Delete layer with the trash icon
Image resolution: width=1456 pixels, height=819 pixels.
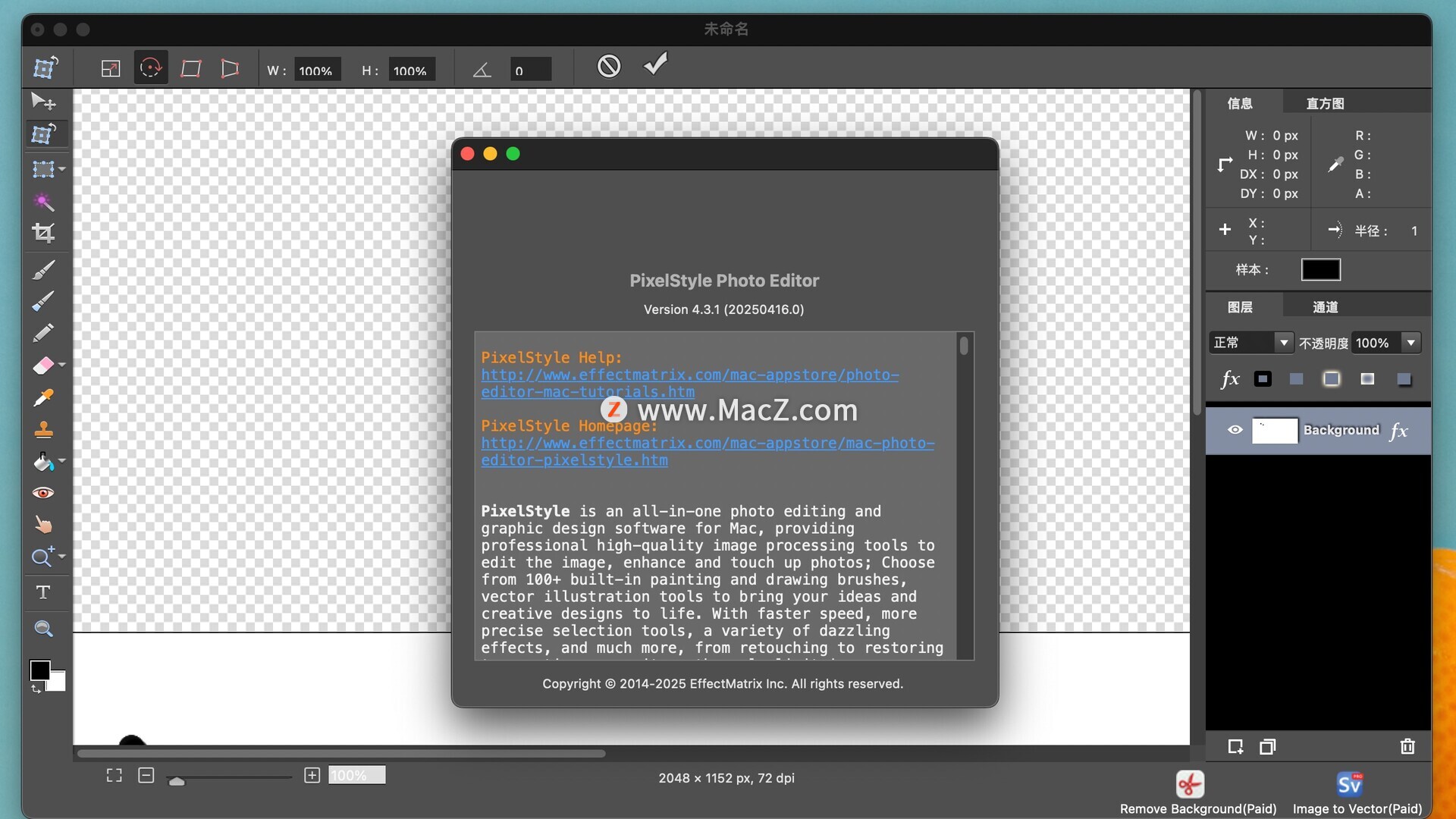[x=1407, y=747]
